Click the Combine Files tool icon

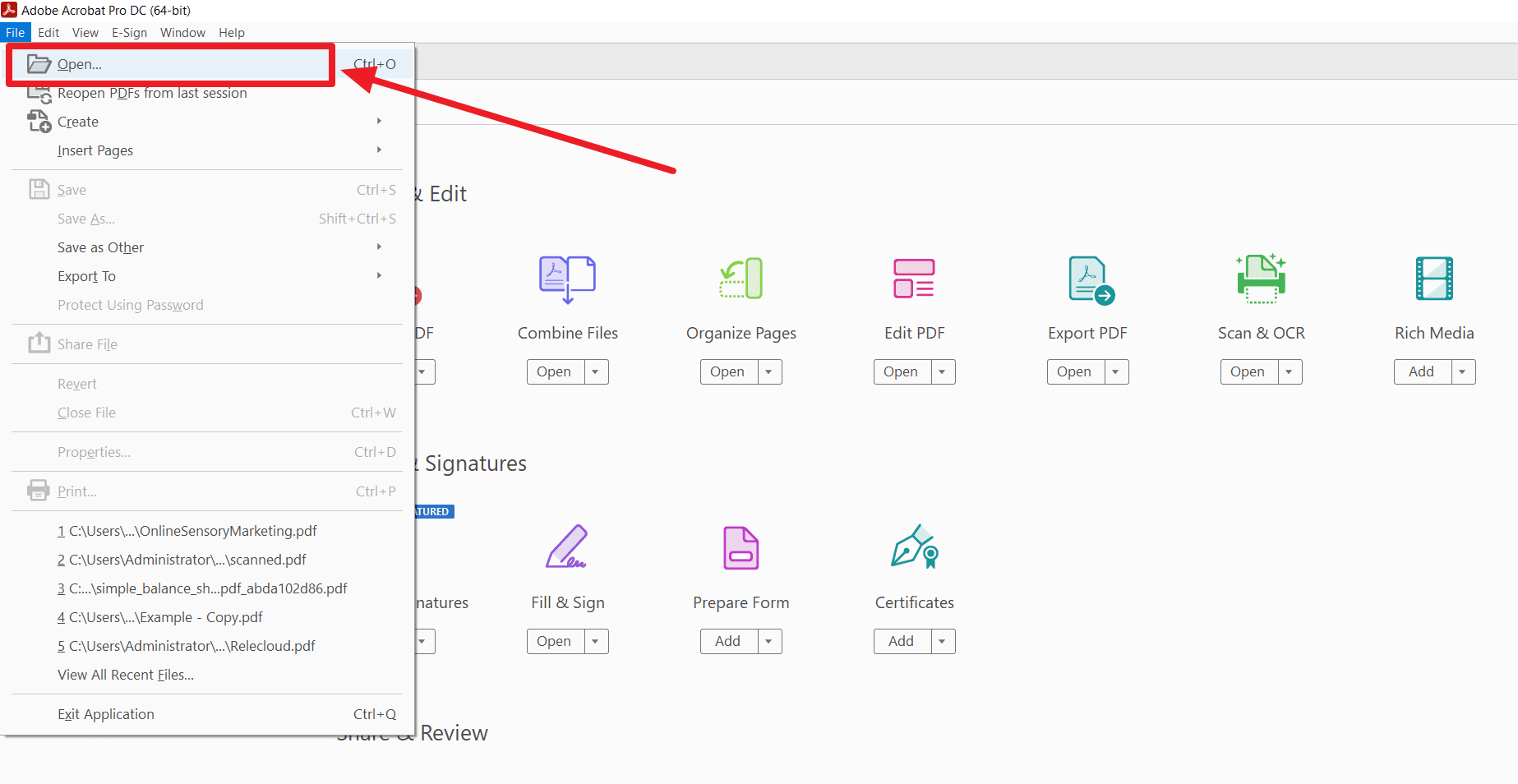point(567,279)
